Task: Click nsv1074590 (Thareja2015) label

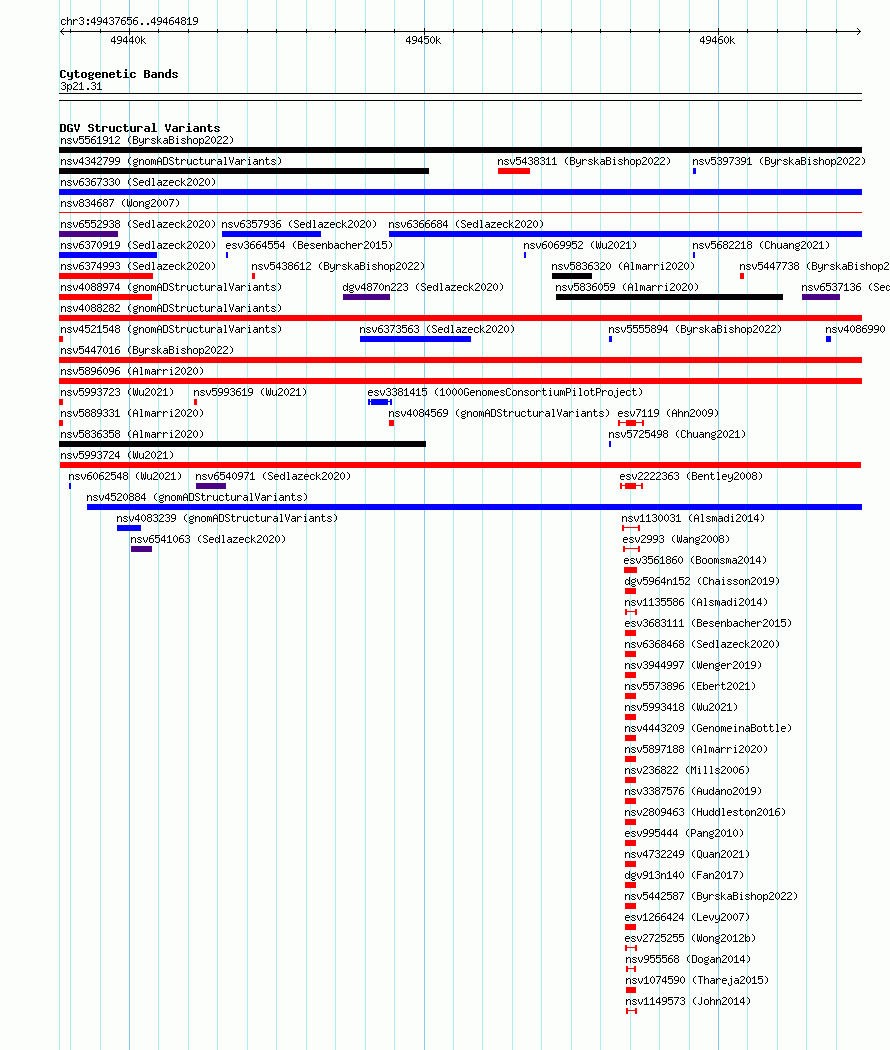Action: (x=697, y=980)
